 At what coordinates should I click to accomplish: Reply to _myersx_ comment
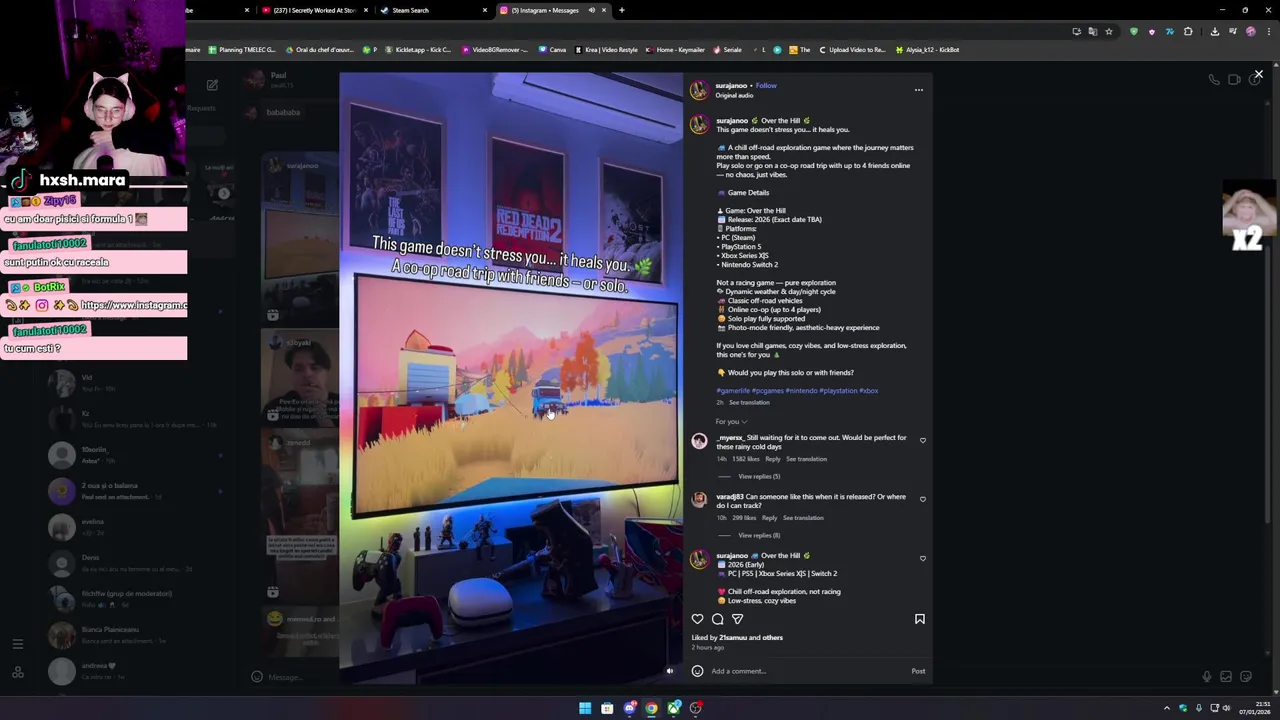pyautogui.click(x=773, y=459)
